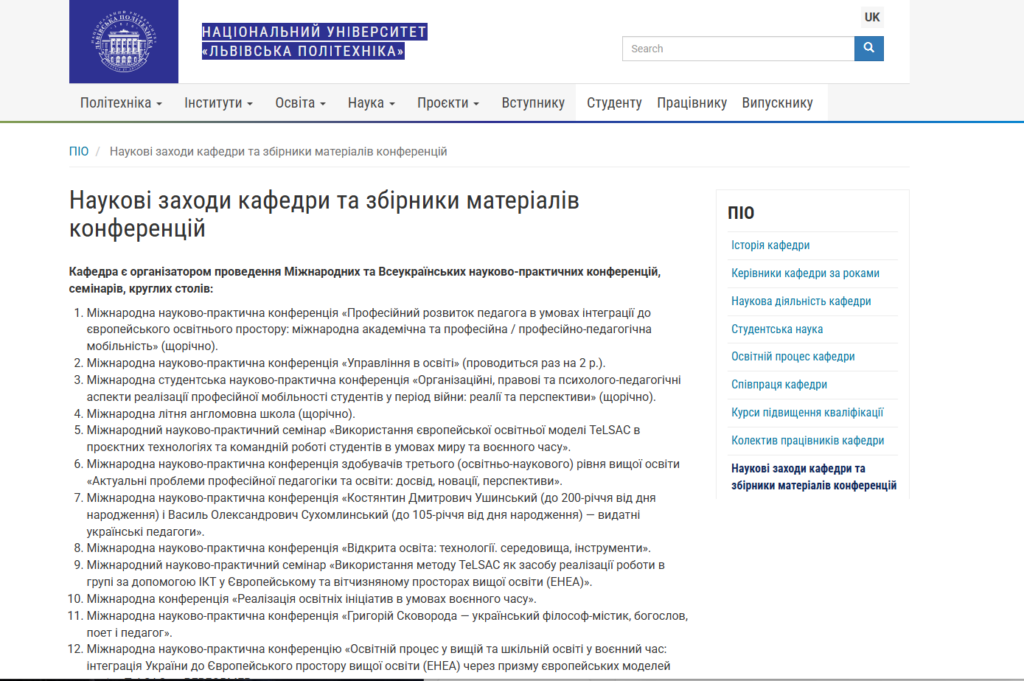Viewport: 1024px width, 681px height.
Task: Open Історія кафедри sidebar link
Action: 770,245
